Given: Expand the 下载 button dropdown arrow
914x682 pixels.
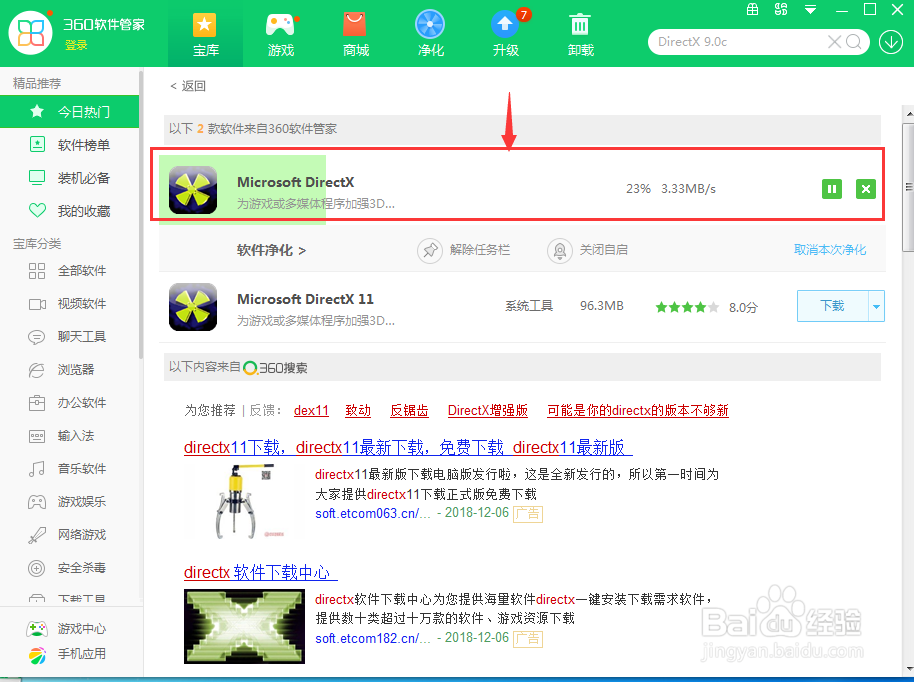Looking at the screenshot, I should (876, 306).
